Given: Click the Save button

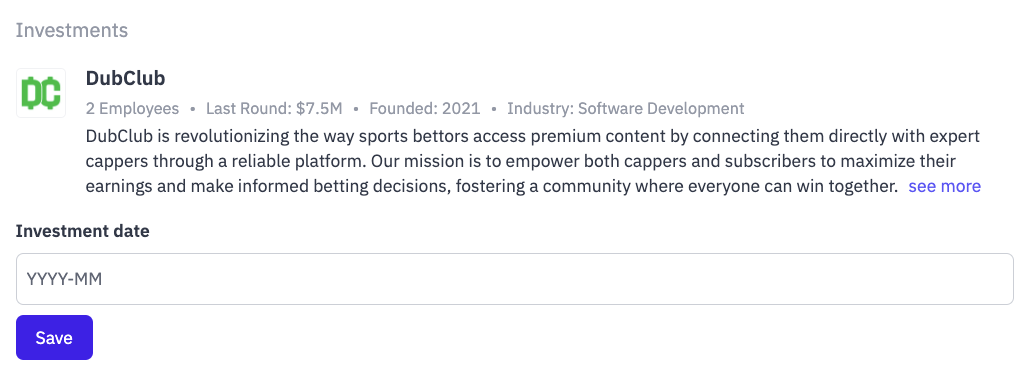Looking at the screenshot, I should [x=54, y=338].
